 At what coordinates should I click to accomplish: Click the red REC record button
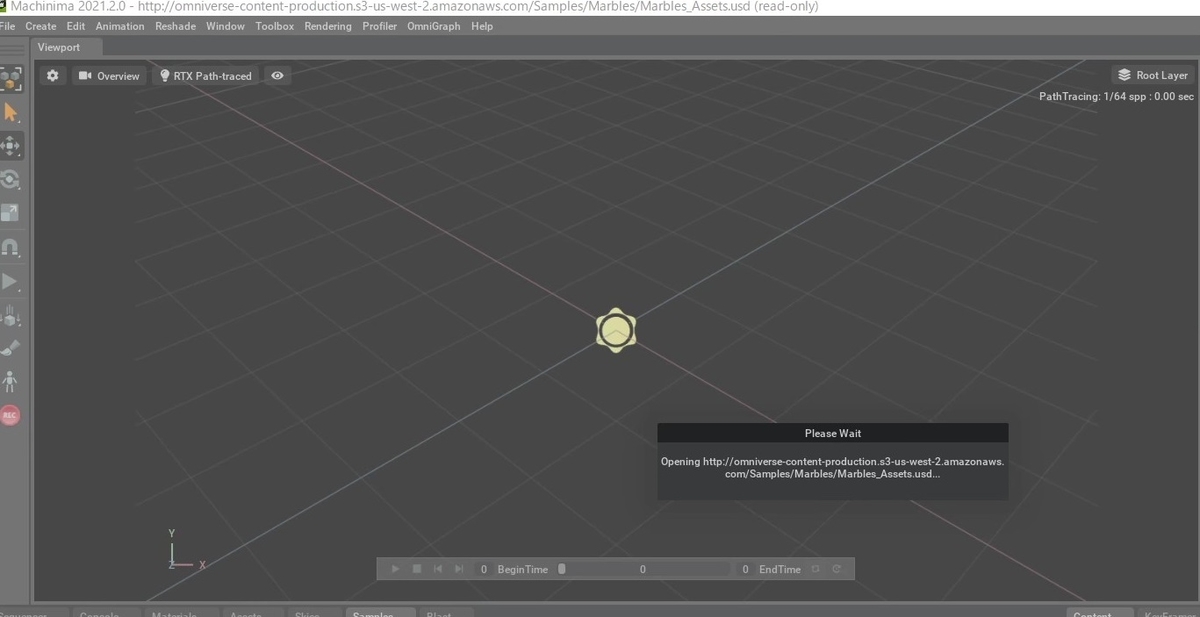click(11, 415)
